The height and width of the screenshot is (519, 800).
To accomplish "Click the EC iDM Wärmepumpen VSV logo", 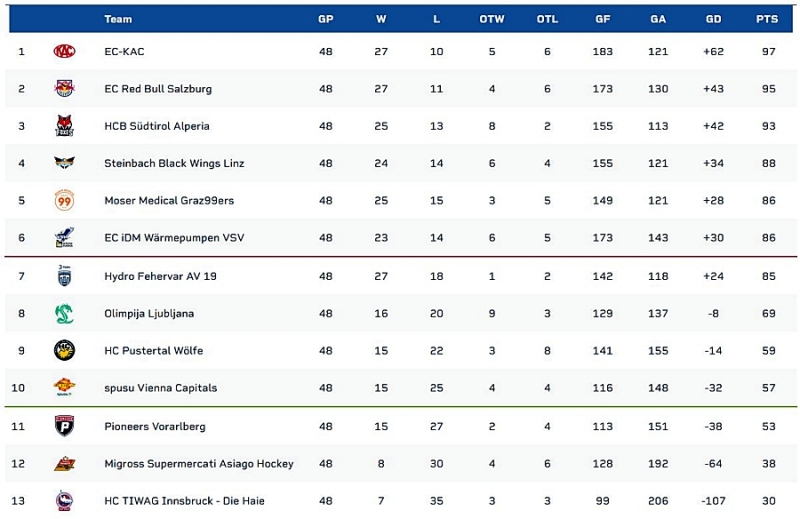I will pos(64,238).
